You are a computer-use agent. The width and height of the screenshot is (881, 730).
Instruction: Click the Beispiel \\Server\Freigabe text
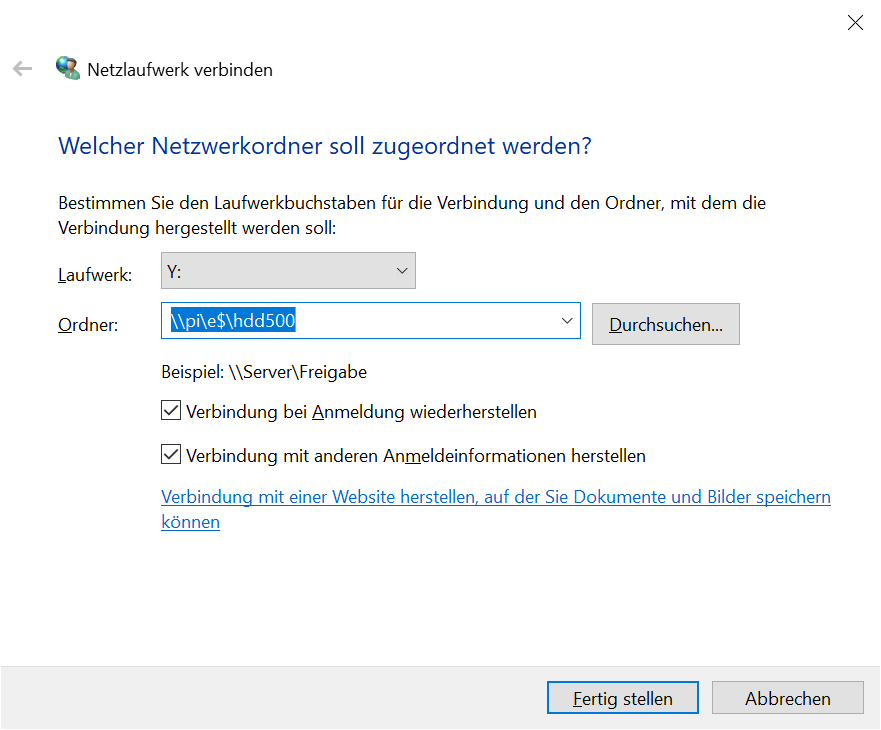[x=264, y=372]
